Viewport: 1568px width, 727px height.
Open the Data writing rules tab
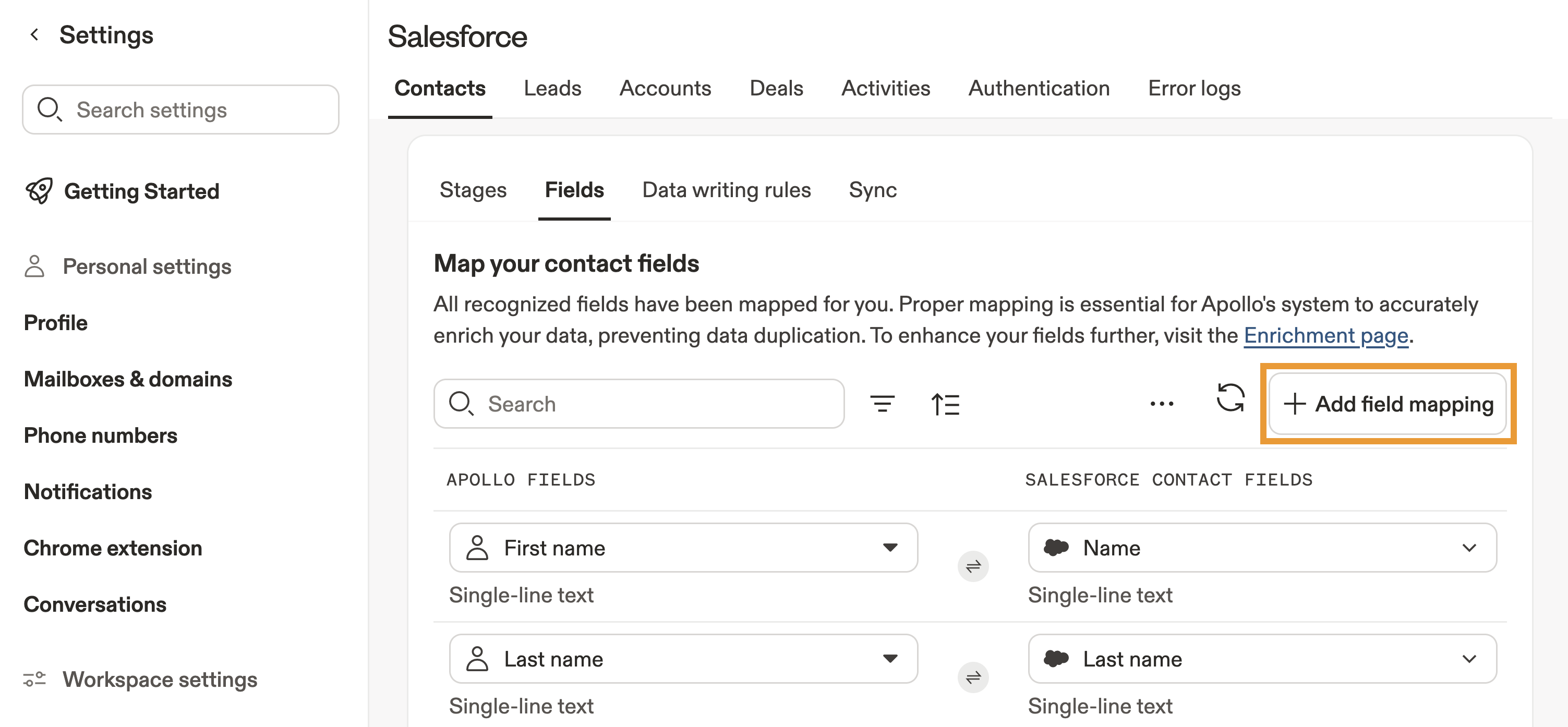[x=726, y=190]
